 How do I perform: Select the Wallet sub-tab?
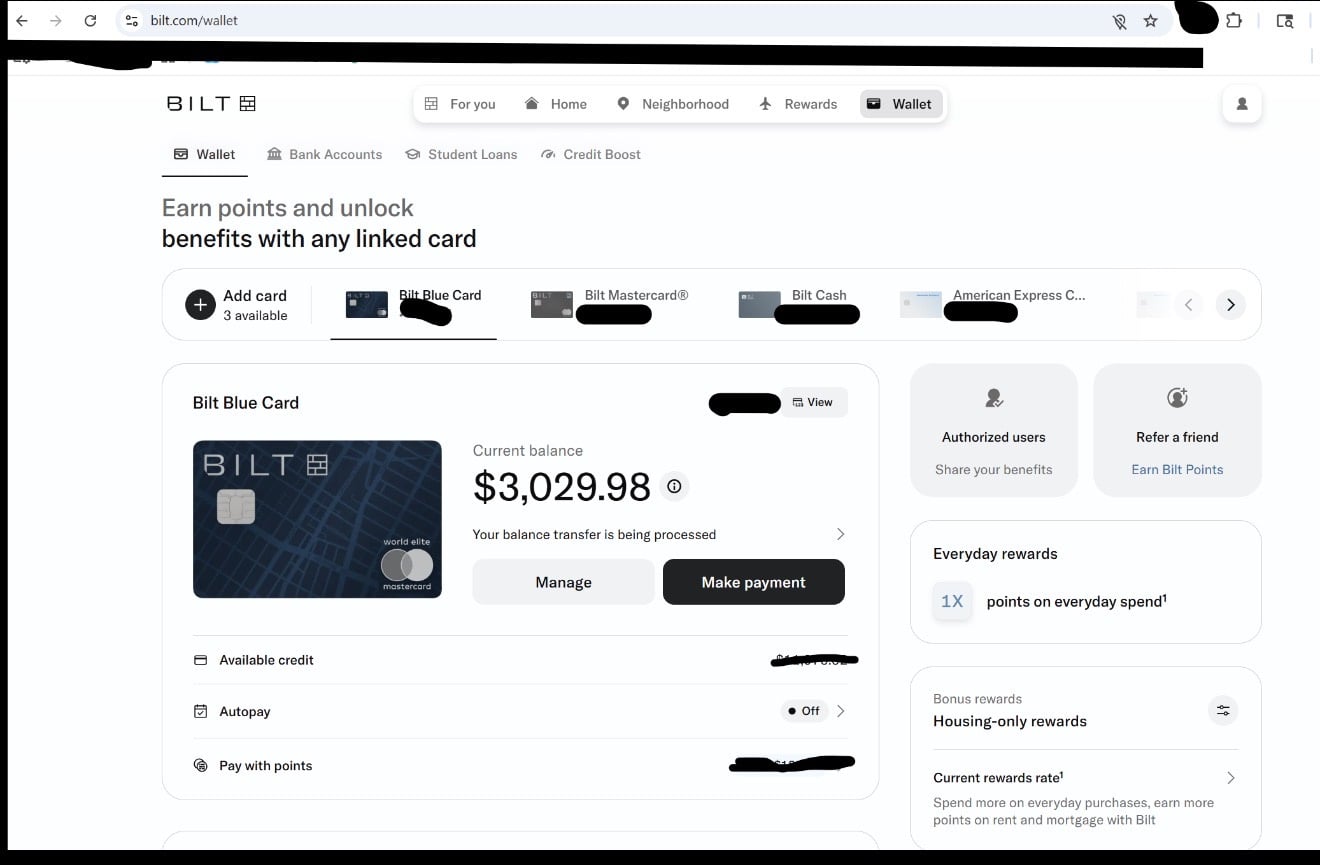pos(205,154)
